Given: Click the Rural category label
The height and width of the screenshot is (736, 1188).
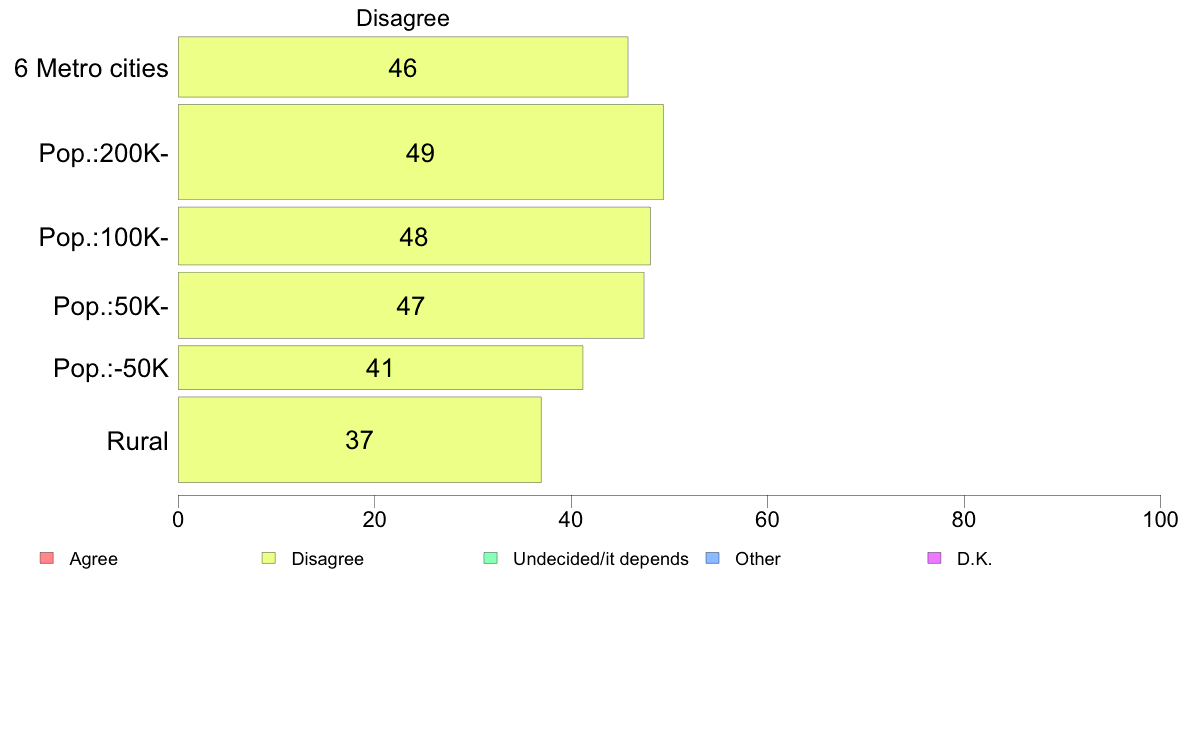Looking at the screenshot, I should click(137, 441).
